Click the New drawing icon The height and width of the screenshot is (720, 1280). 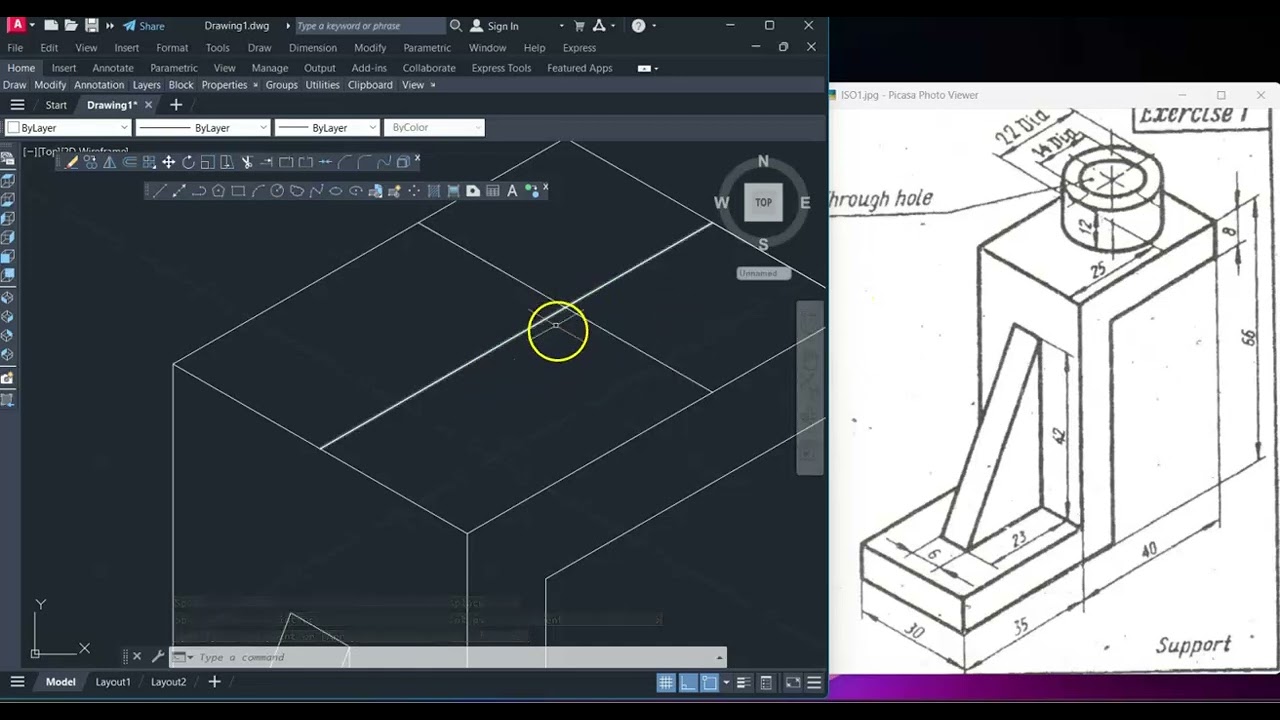coord(51,25)
